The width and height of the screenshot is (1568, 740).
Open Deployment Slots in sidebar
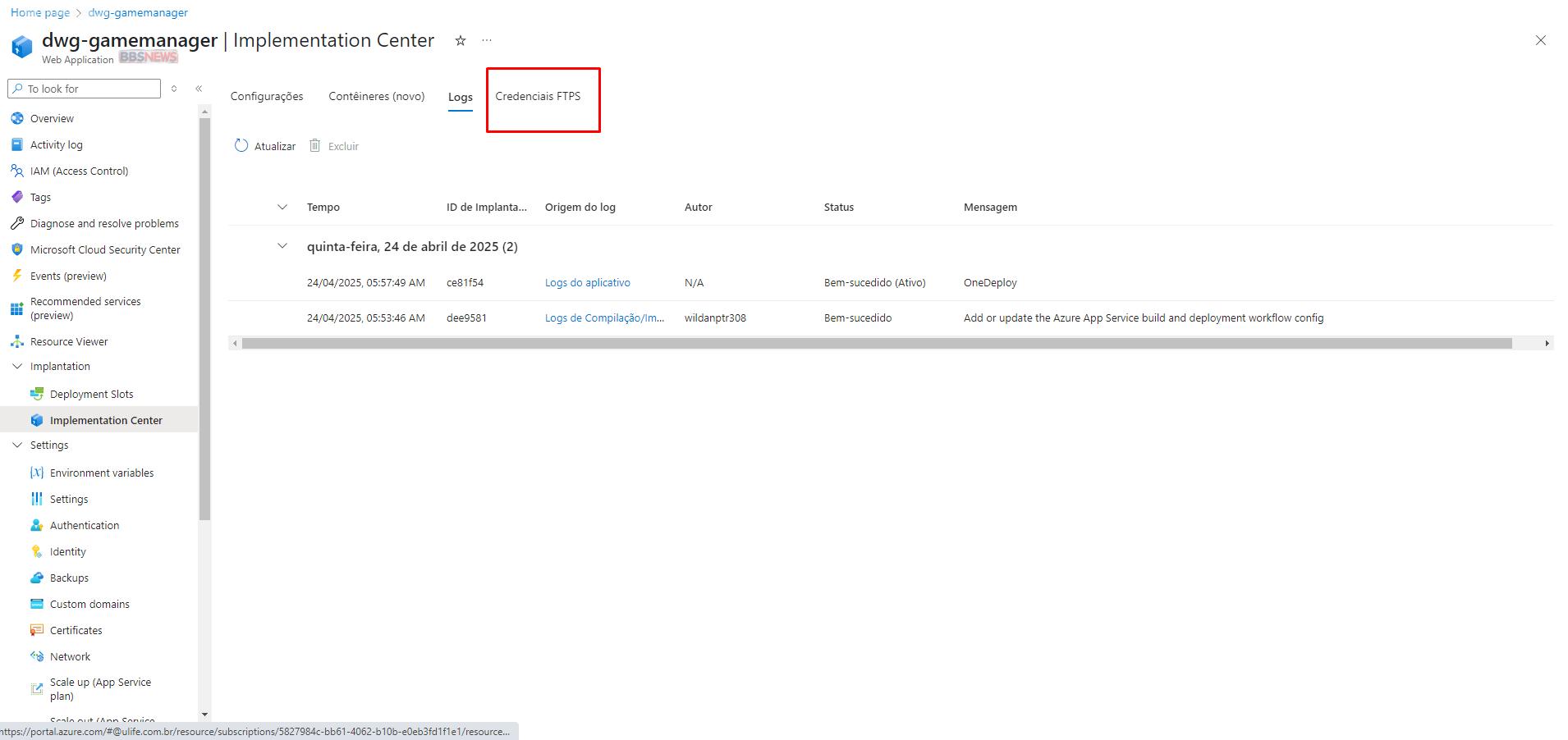tap(91, 395)
